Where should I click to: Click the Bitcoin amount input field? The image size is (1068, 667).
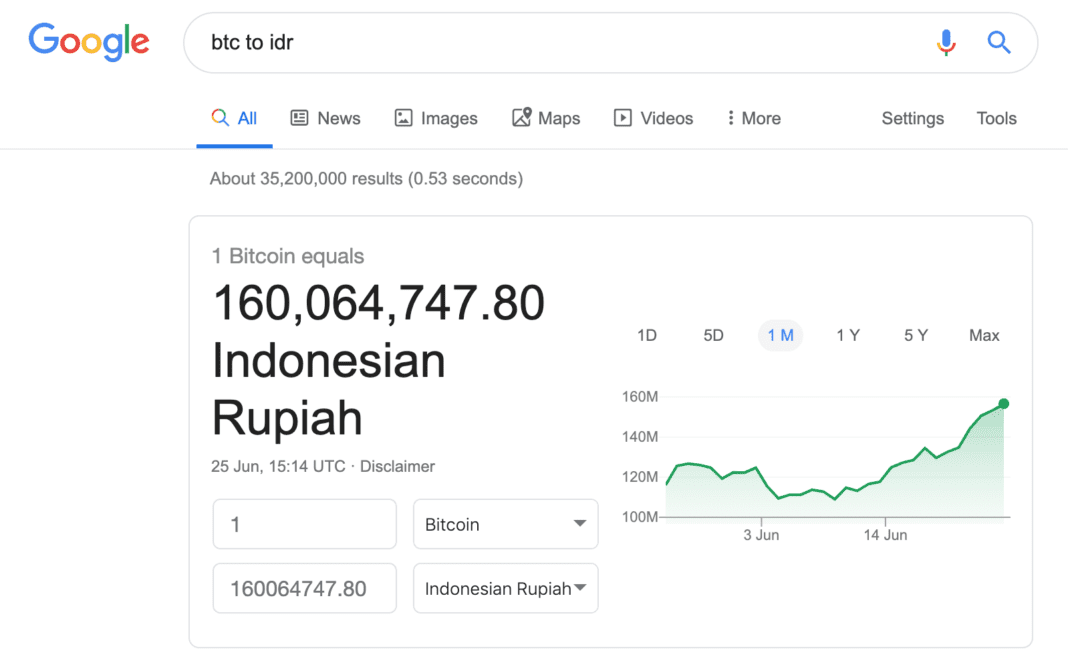pos(304,524)
